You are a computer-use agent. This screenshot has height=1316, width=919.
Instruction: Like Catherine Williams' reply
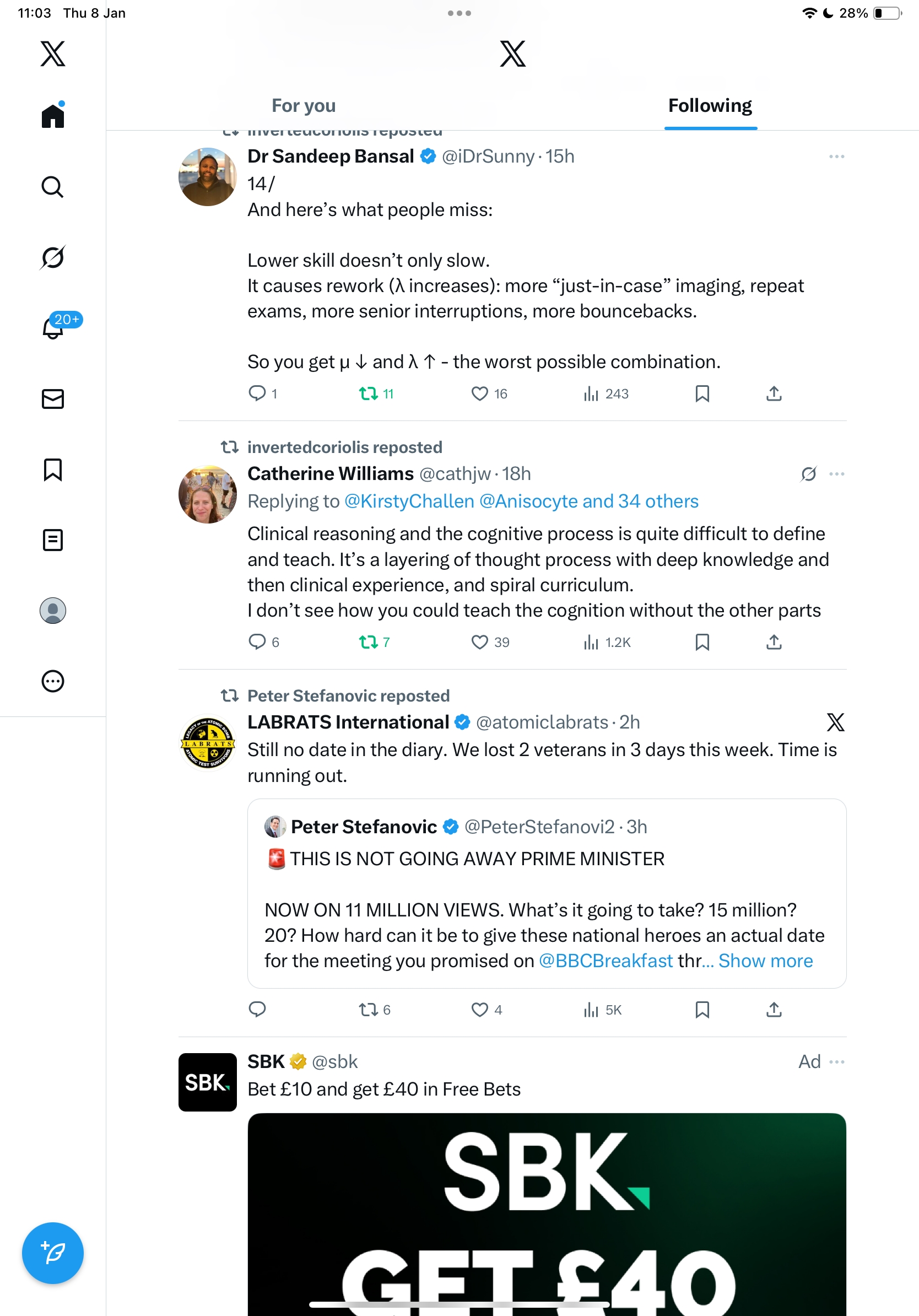click(479, 642)
